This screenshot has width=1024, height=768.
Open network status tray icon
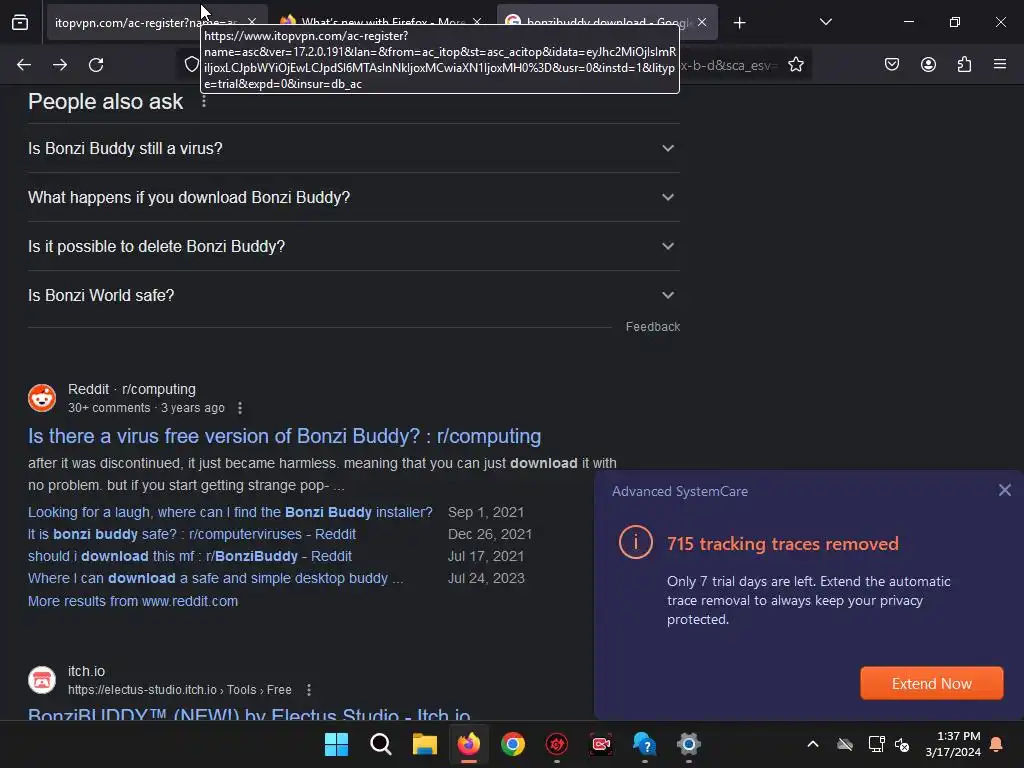click(x=876, y=744)
